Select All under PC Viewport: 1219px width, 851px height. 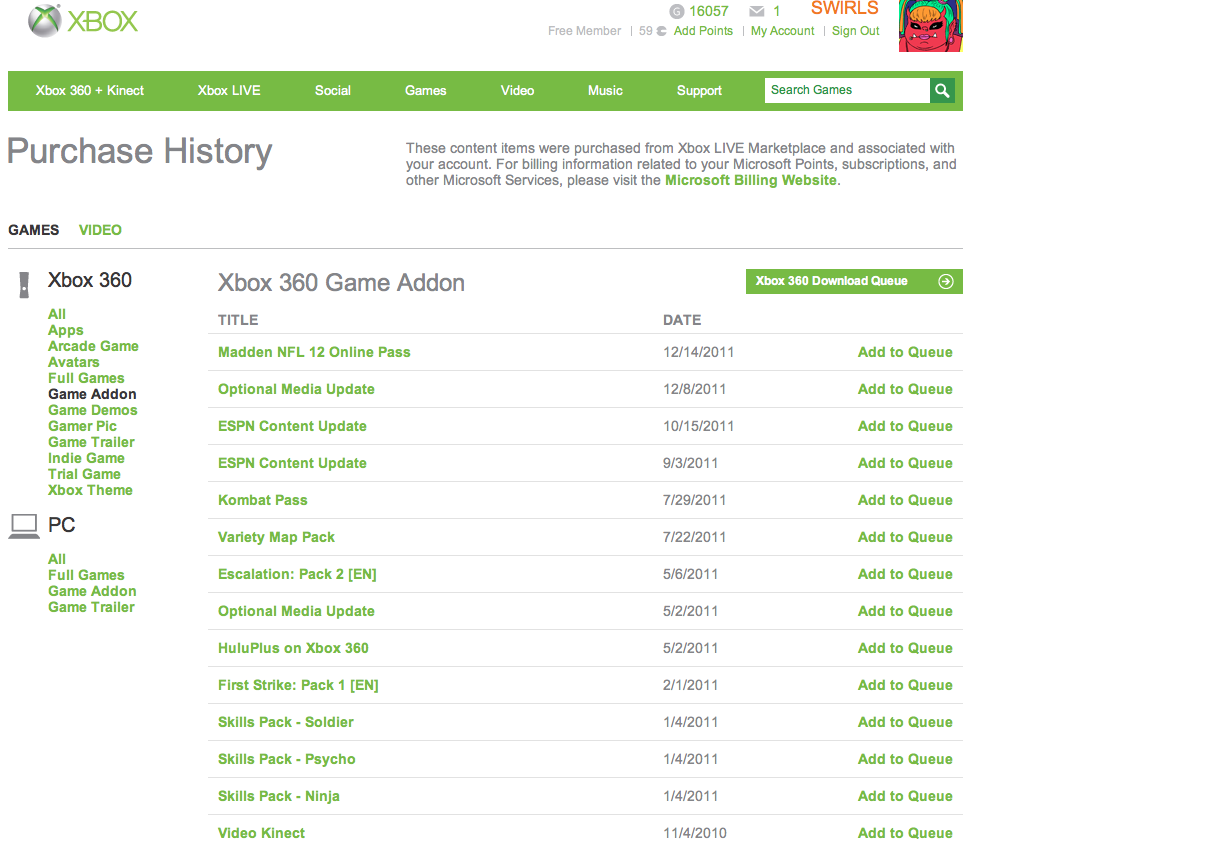(x=57, y=559)
